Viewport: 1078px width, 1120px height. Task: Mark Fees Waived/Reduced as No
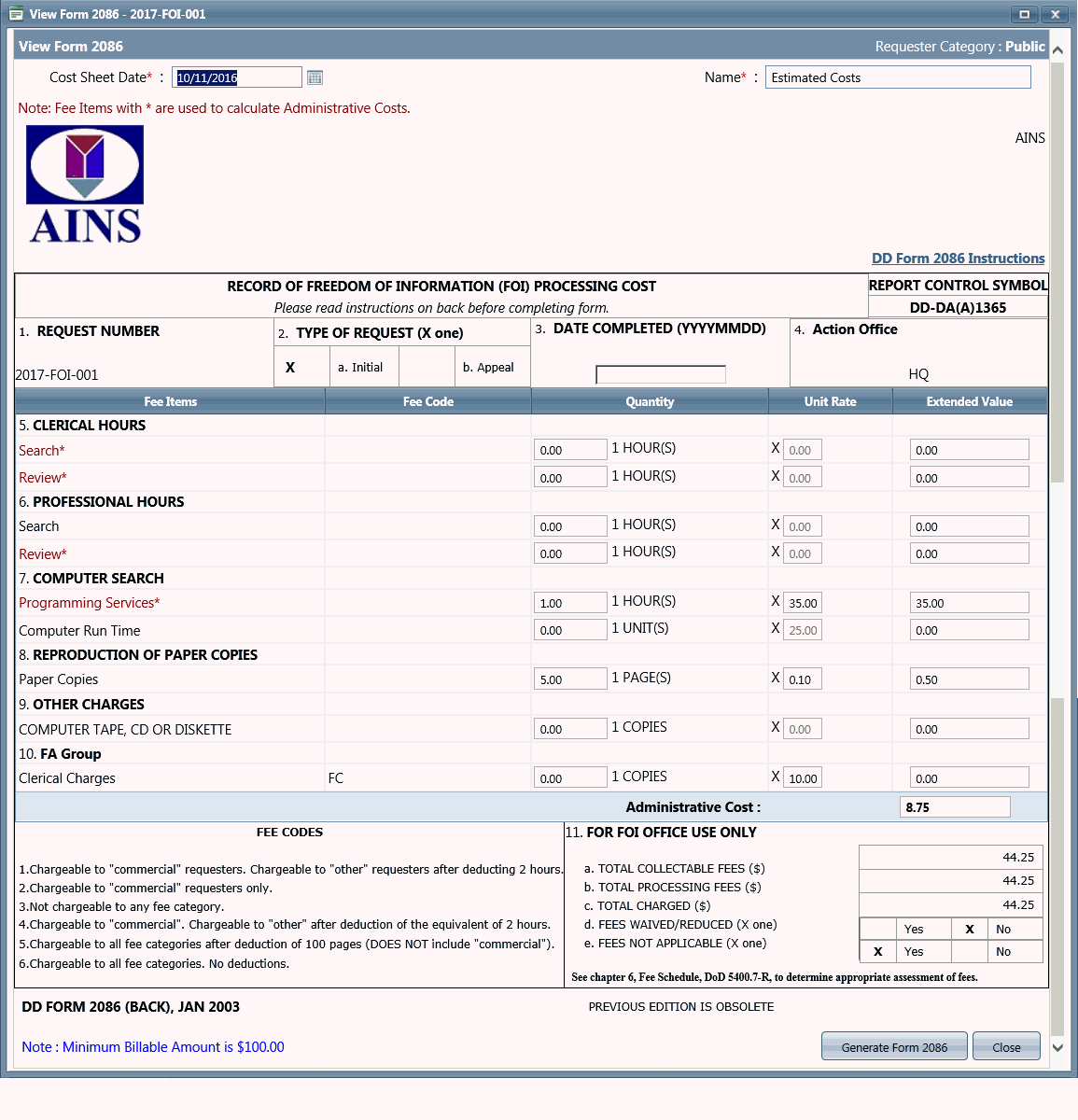970,929
